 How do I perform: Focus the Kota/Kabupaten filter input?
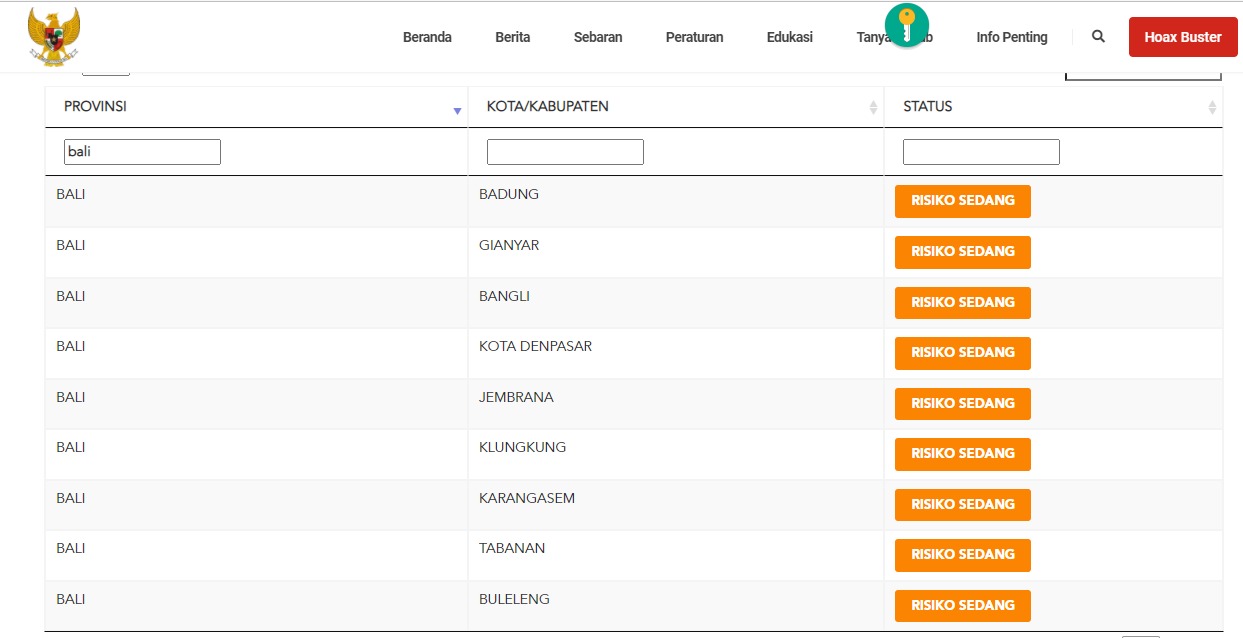click(x=565, y=152)
